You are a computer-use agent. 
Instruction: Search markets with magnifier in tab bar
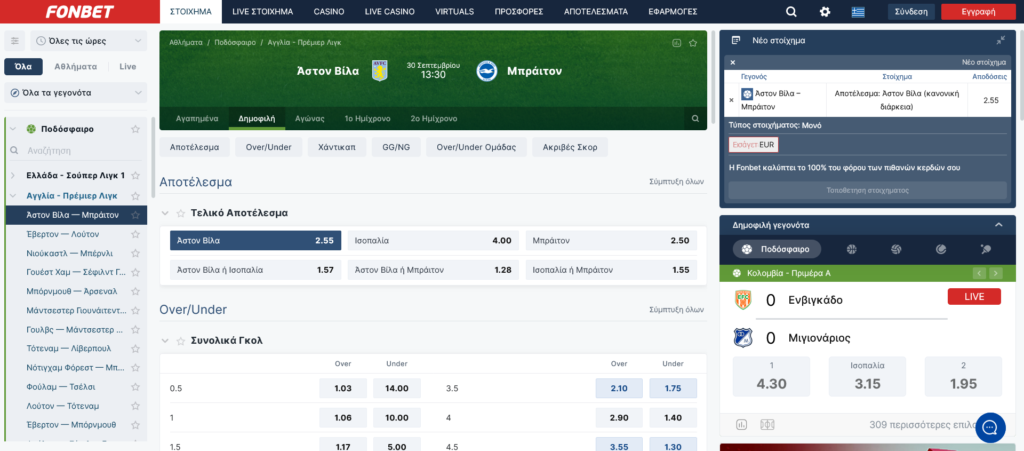click(x=696, y=119)
